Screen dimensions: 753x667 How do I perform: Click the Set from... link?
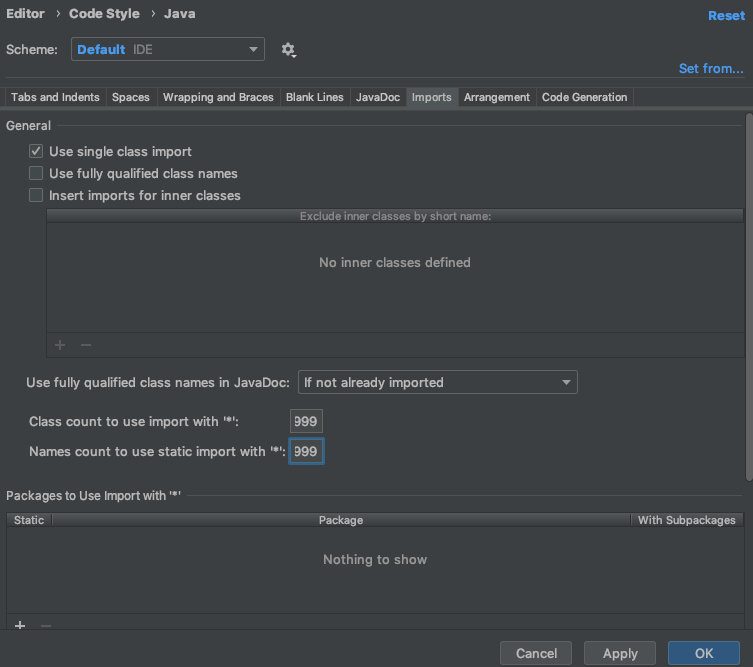pos(711,69)
